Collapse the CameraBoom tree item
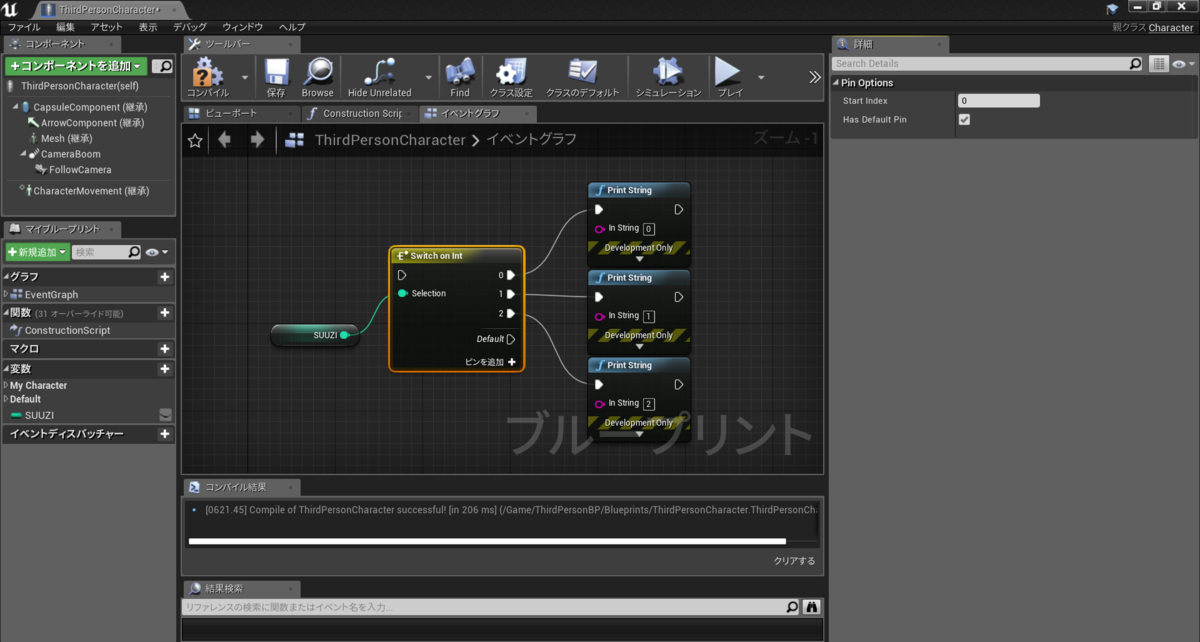This screenshot has height=642, width=1200. click(x=23, y=154)
